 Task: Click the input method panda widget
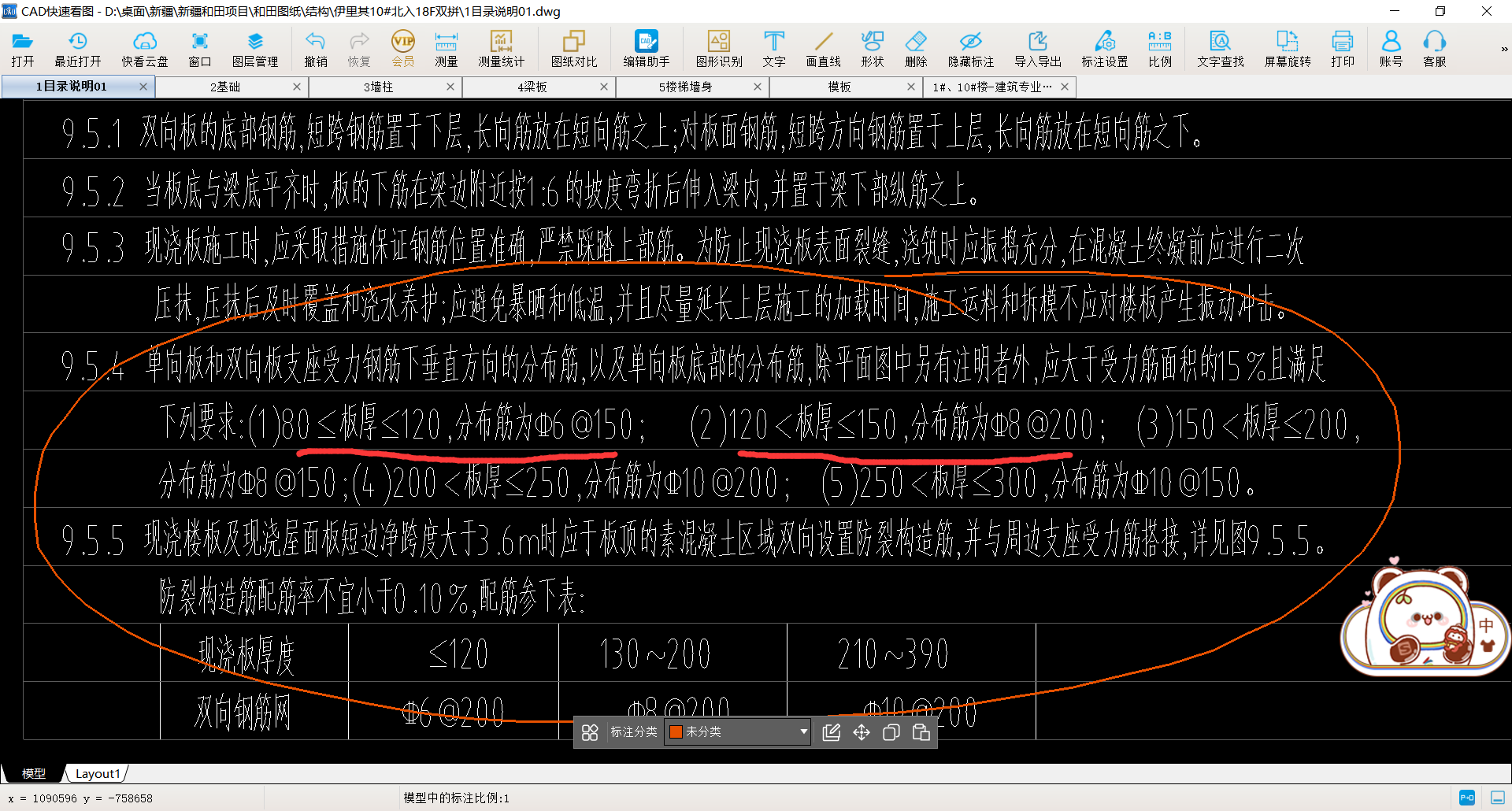[x=1424, y=620]
